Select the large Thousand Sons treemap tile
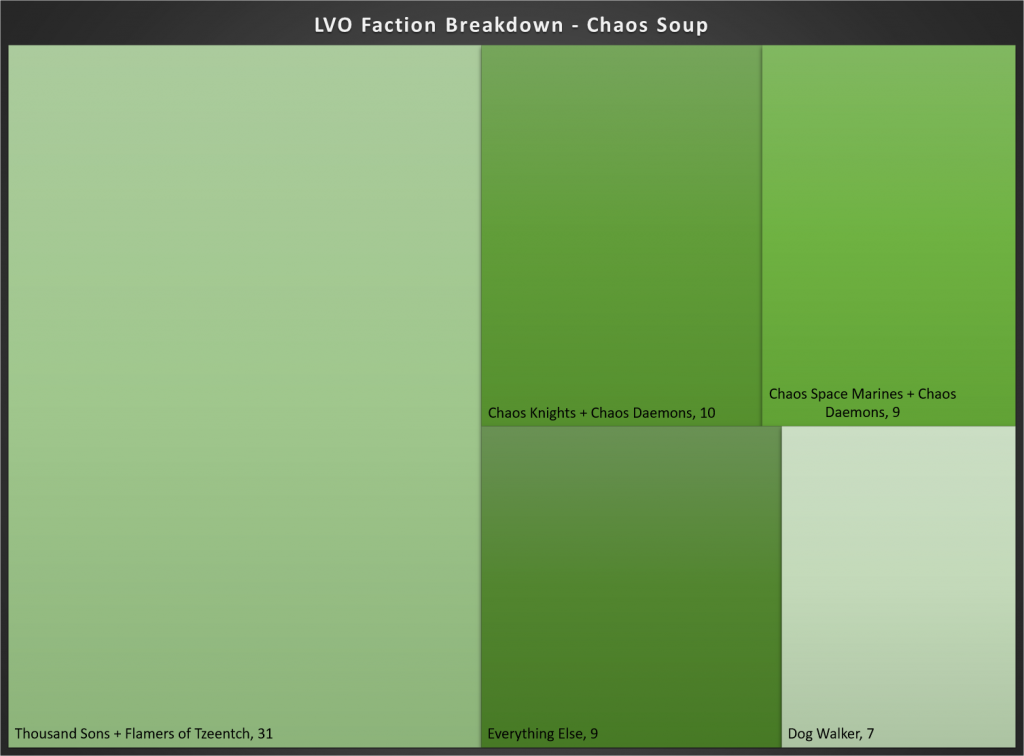1024x756 pixels. [x=244, y=380]
